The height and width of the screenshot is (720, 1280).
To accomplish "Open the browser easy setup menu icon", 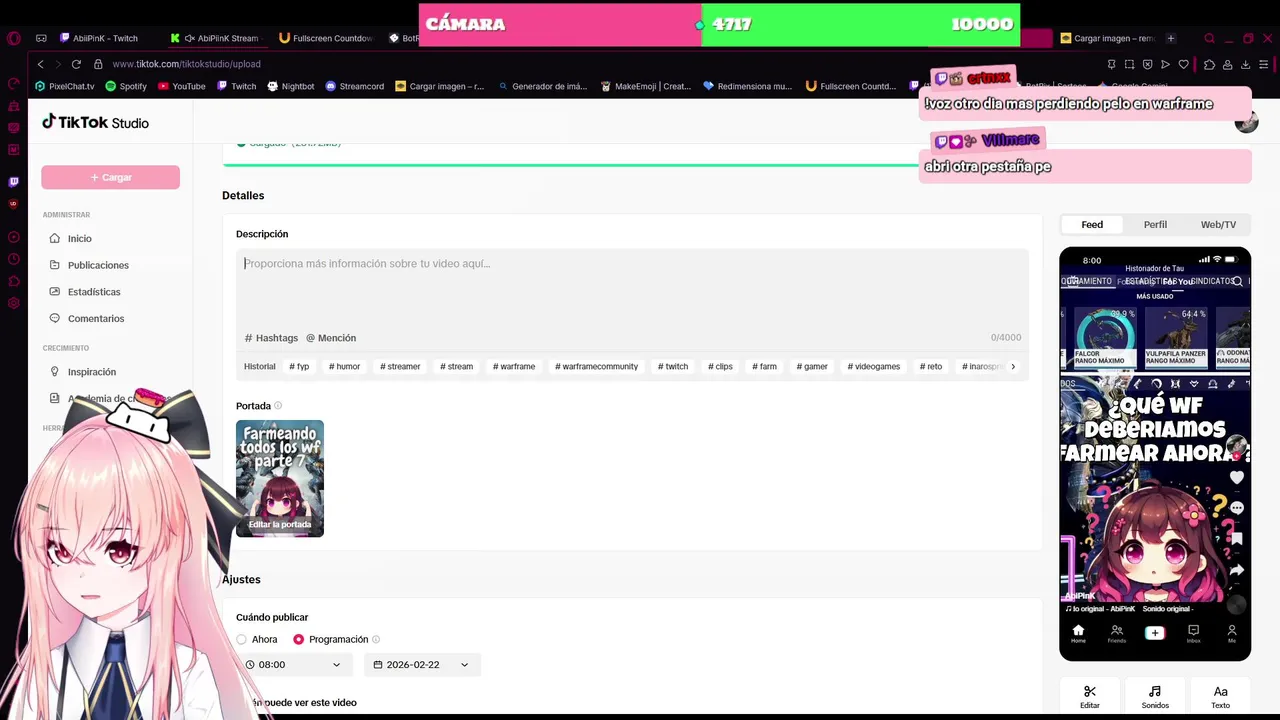I will 1265,64.
